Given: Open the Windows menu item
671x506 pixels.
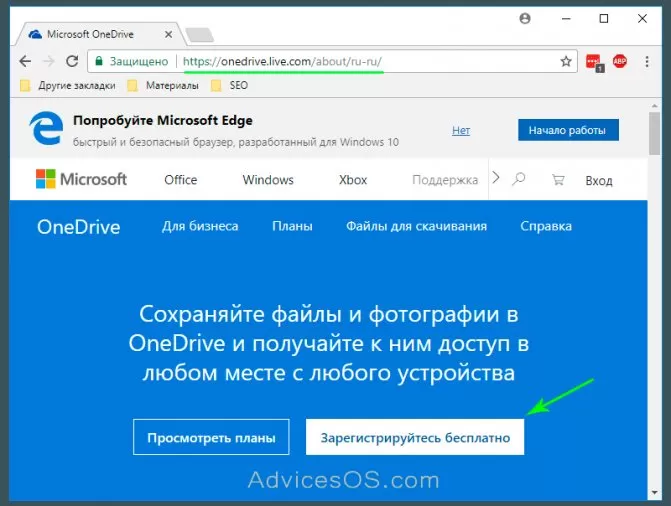Looking at the screenshot, I should tap(268, 180).
